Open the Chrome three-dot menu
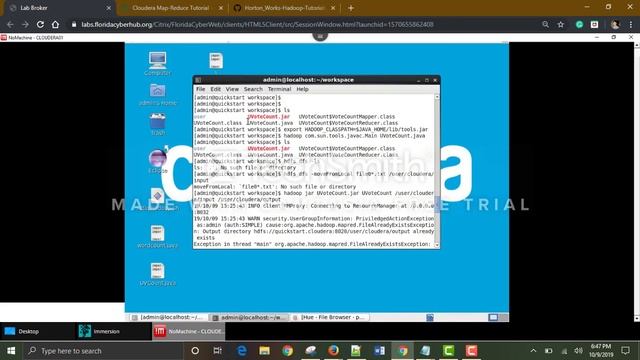This screenshot has width=640, height=360. (x=631, y=24)
